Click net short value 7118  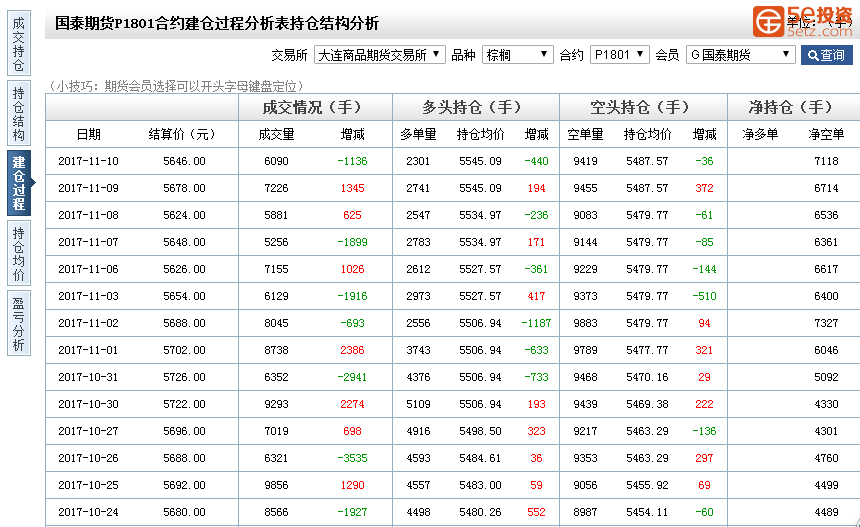826,161
